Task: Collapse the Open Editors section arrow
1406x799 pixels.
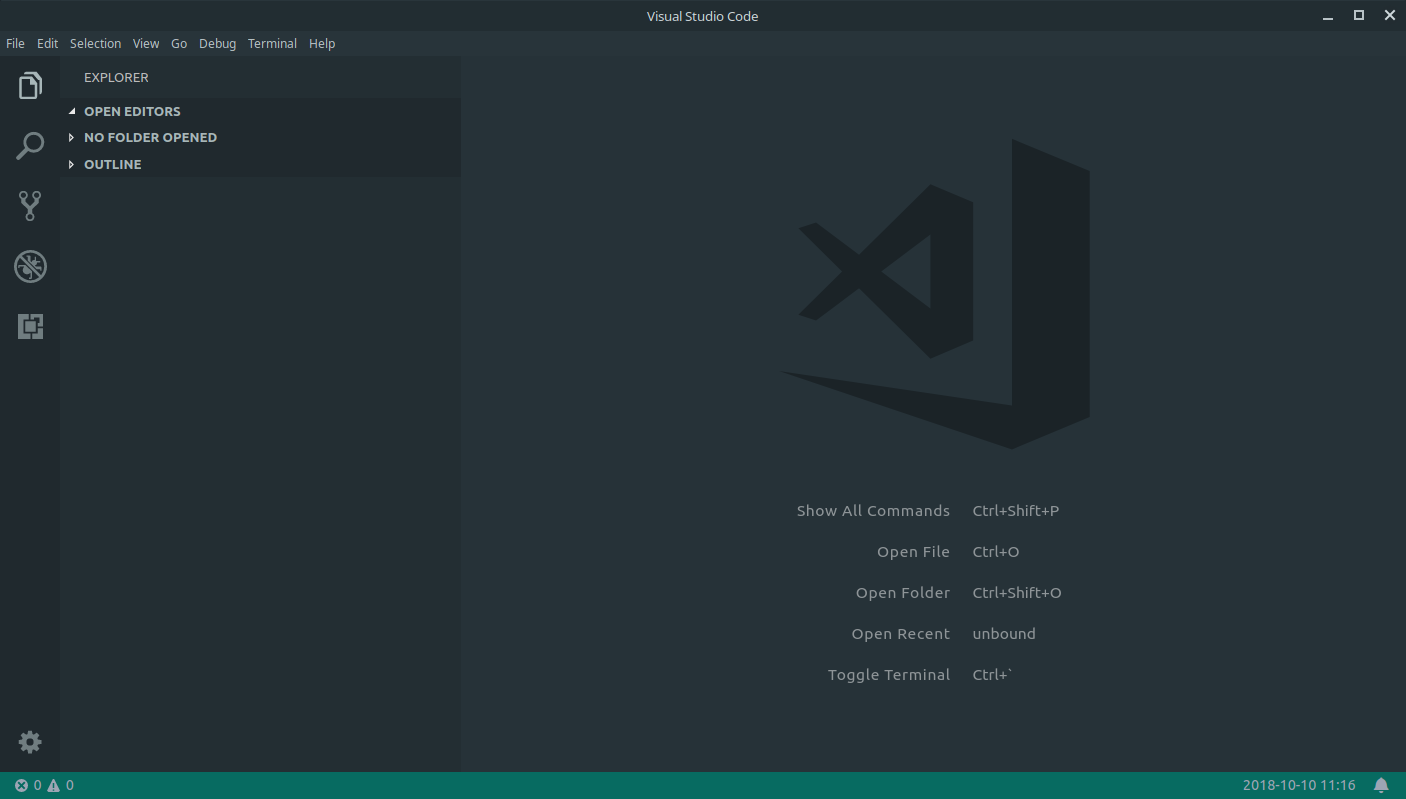Action: pos(72,111)
